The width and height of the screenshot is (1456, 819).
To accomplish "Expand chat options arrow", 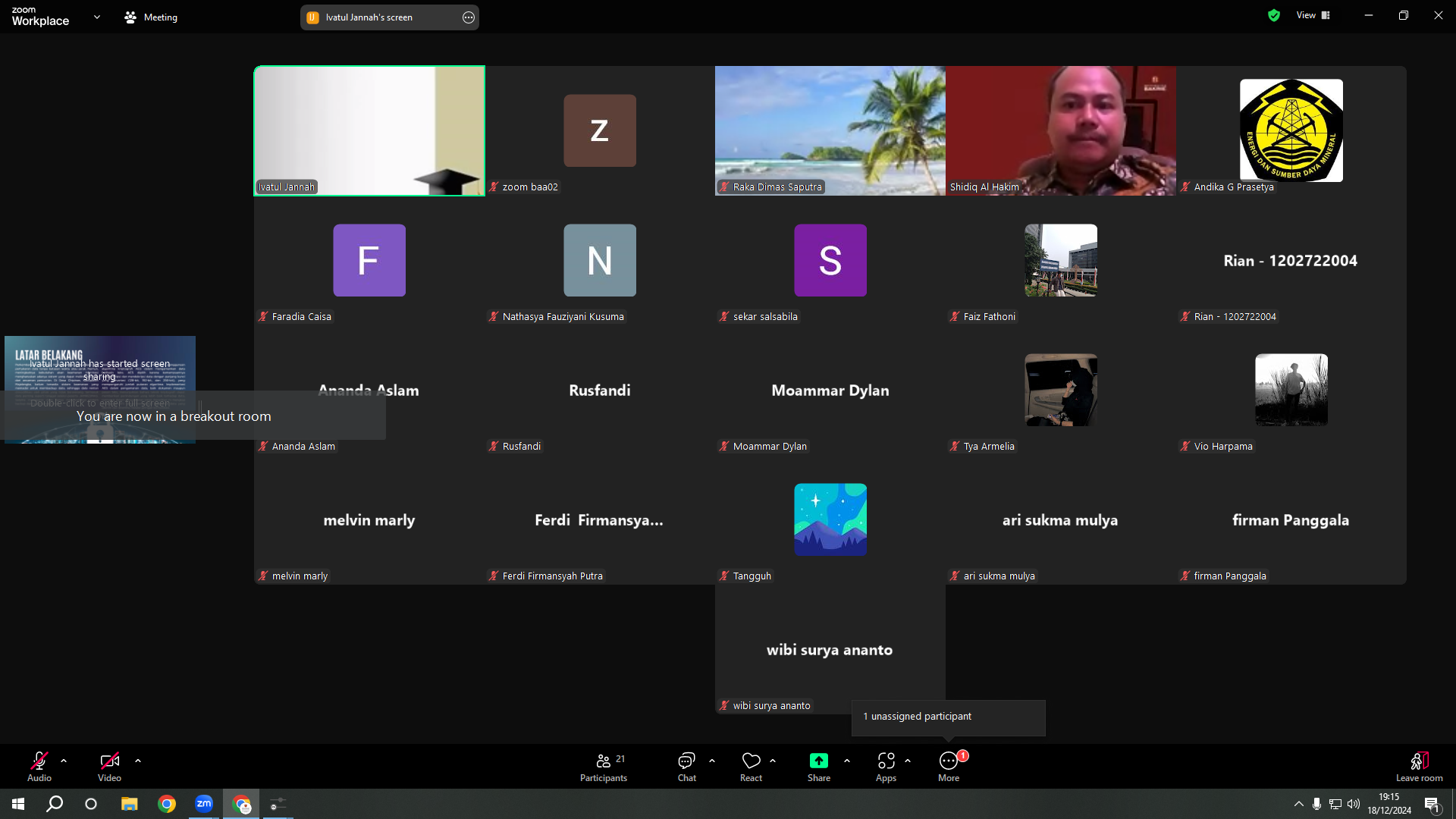I will (712, 761).
